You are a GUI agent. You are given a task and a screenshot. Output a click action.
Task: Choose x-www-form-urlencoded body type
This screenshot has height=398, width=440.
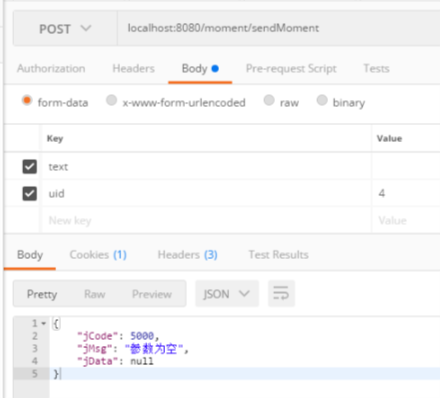[111, 100]
